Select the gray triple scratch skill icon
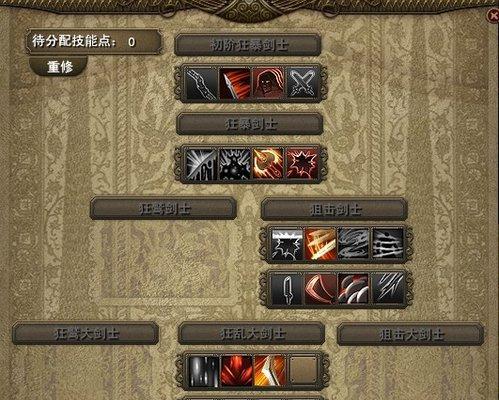This screenshot has width=499, height=400. pyautogui.click(x=388, y=289)
